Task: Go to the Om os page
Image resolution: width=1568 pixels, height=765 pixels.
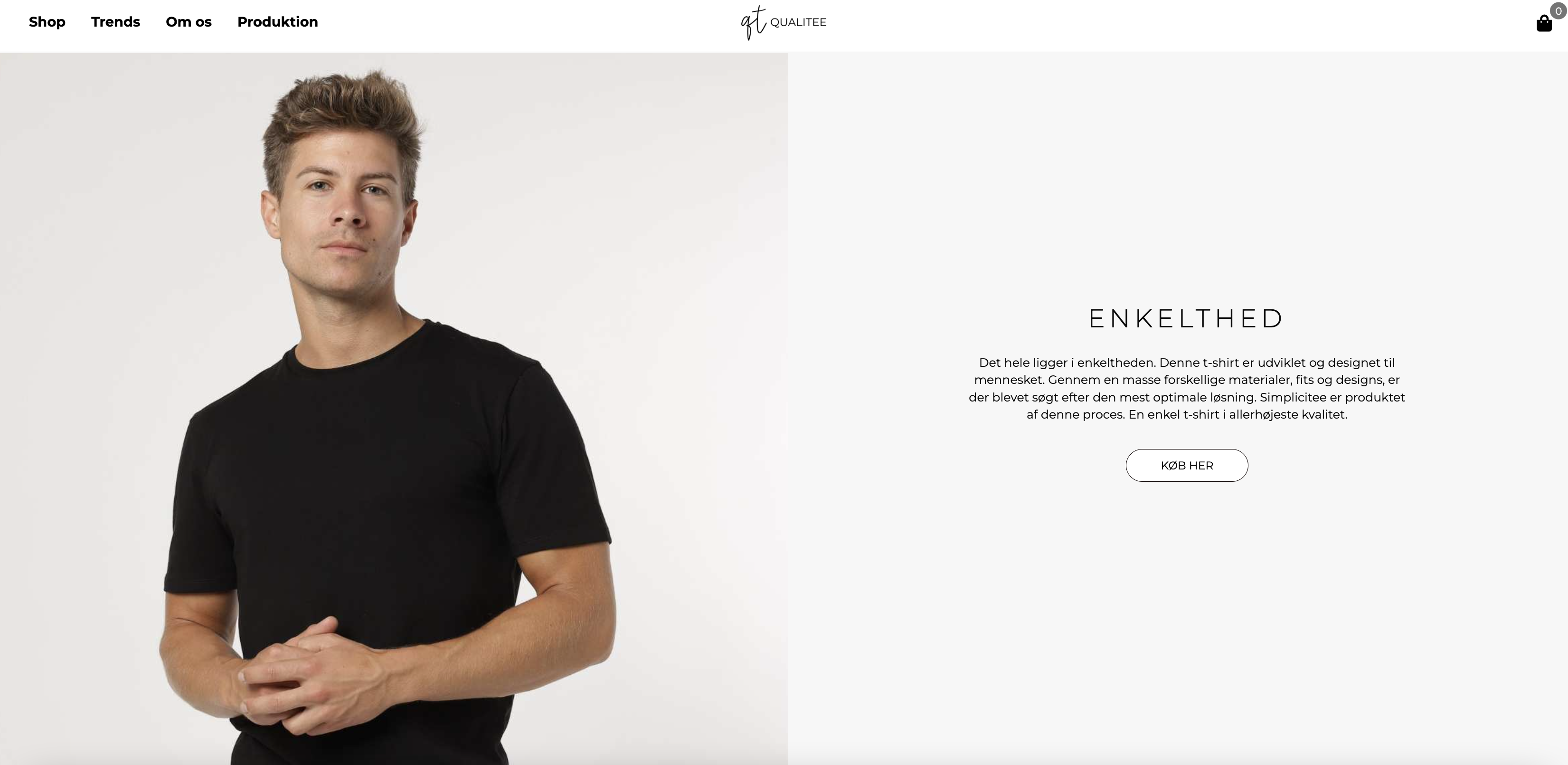Action: [x=189, y=22]
